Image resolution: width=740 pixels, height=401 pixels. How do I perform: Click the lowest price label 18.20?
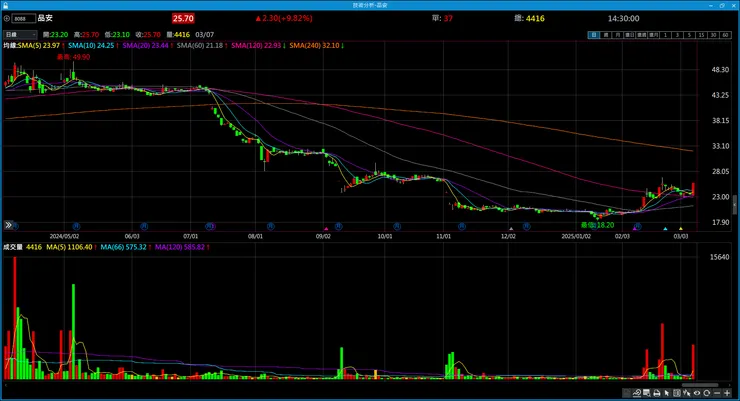click(597, 225)
